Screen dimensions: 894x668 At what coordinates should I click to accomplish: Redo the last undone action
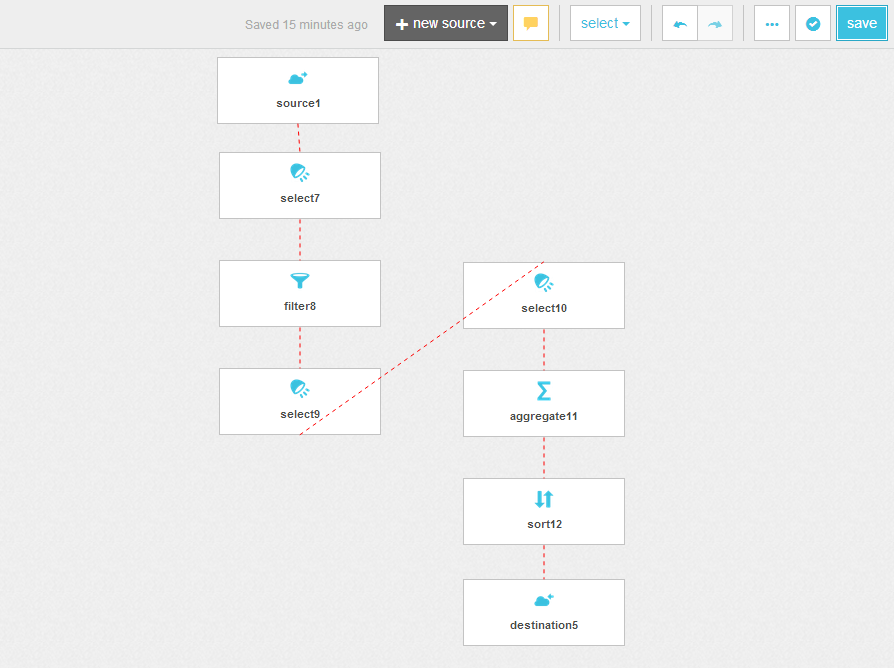pos(715,23)
